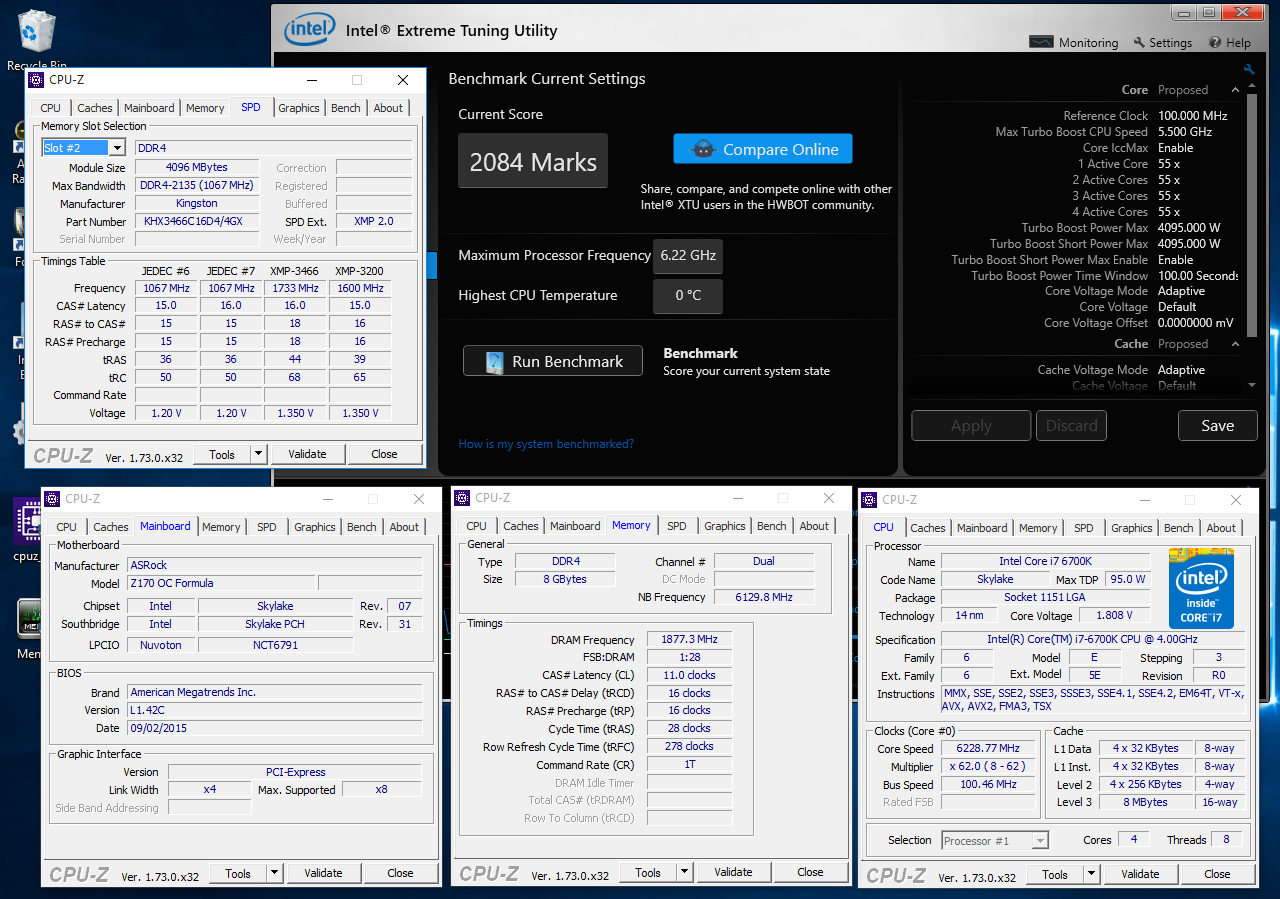Open the Mainboard tab in the CPU window
This screenshot has width=1280, height=899.
(x=982, y=528)
